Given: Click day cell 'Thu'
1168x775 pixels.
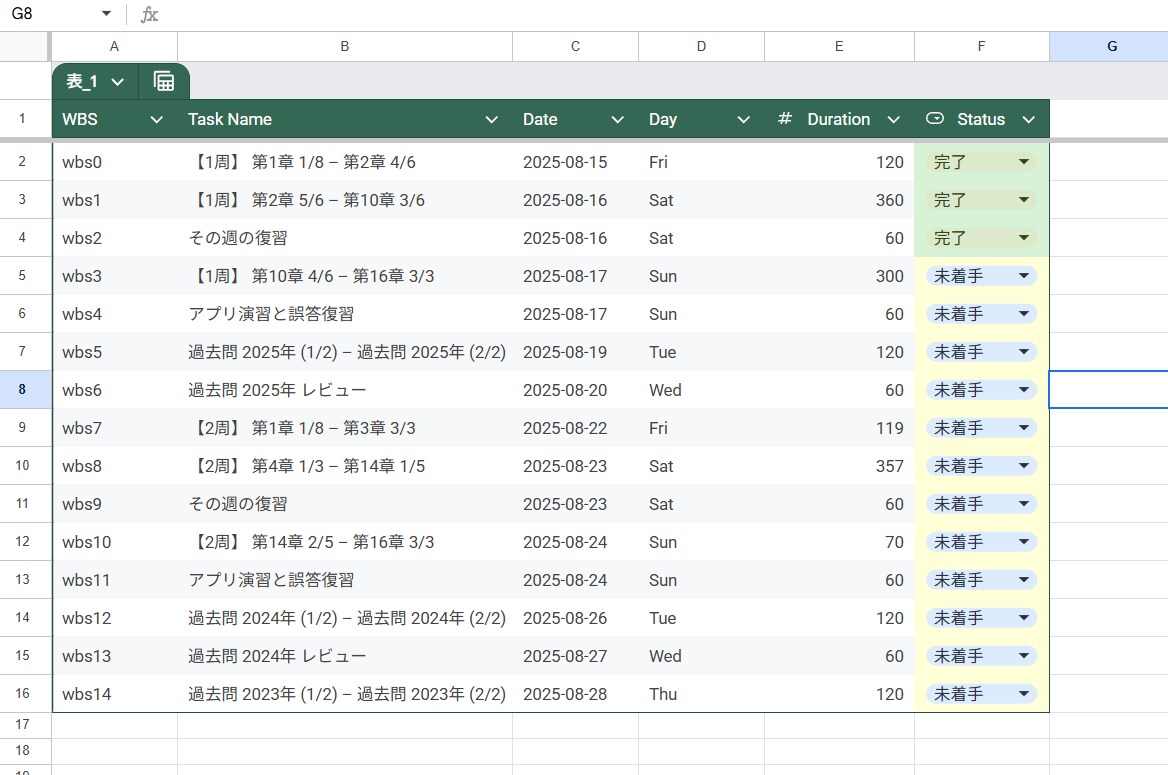Looking at the screenshot, I should 701,694.
